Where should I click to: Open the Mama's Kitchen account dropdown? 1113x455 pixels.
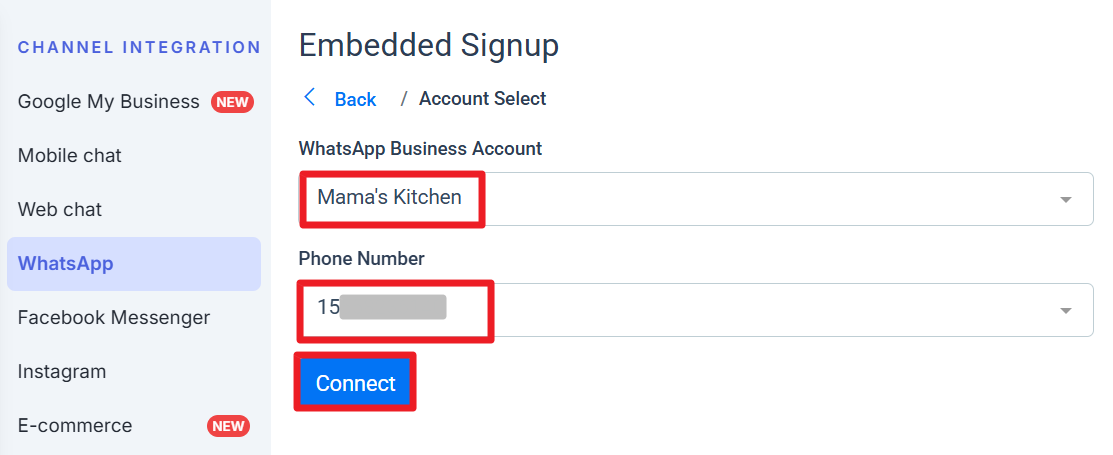680,199
